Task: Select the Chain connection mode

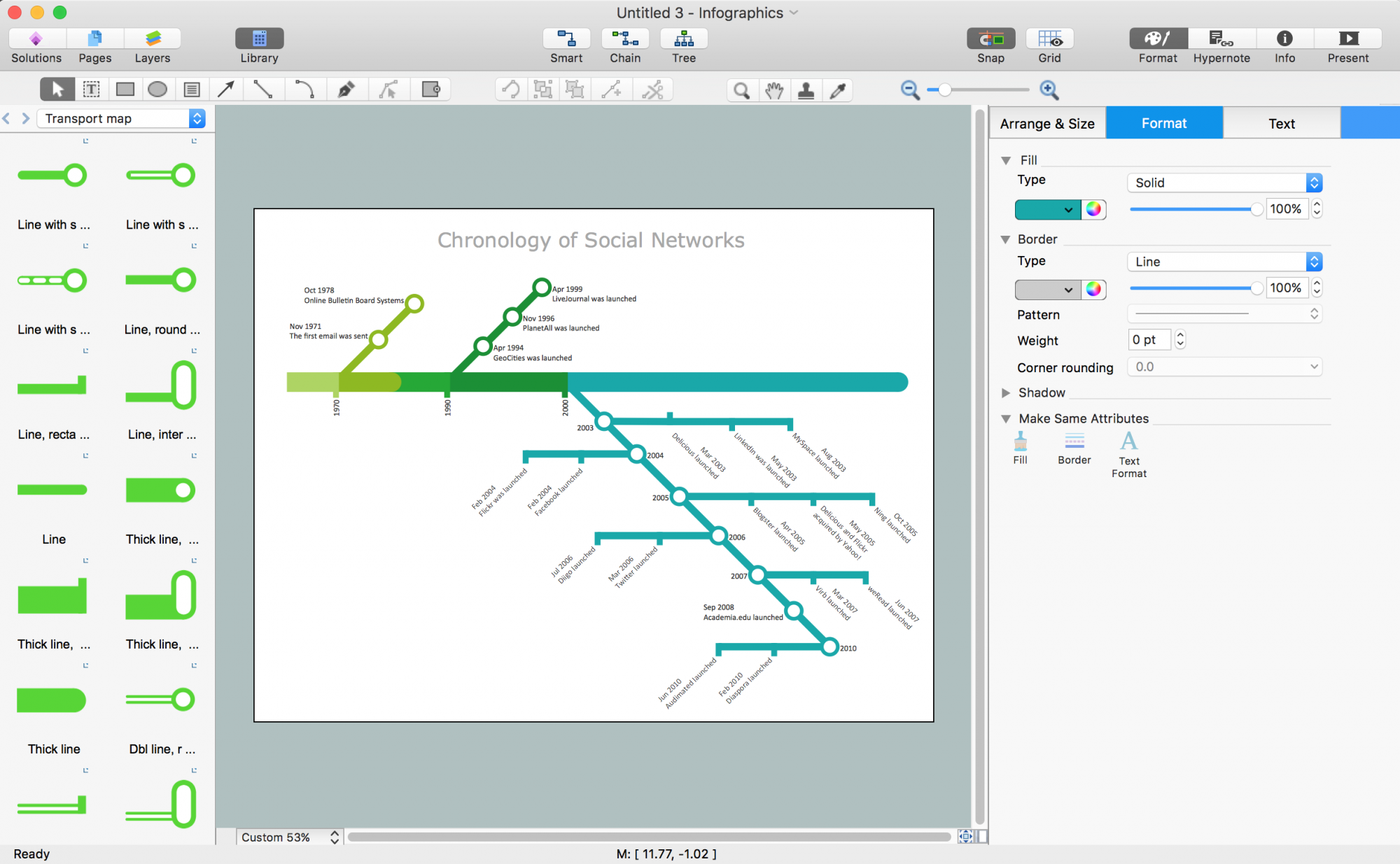Action: click(x=625, y=46)
